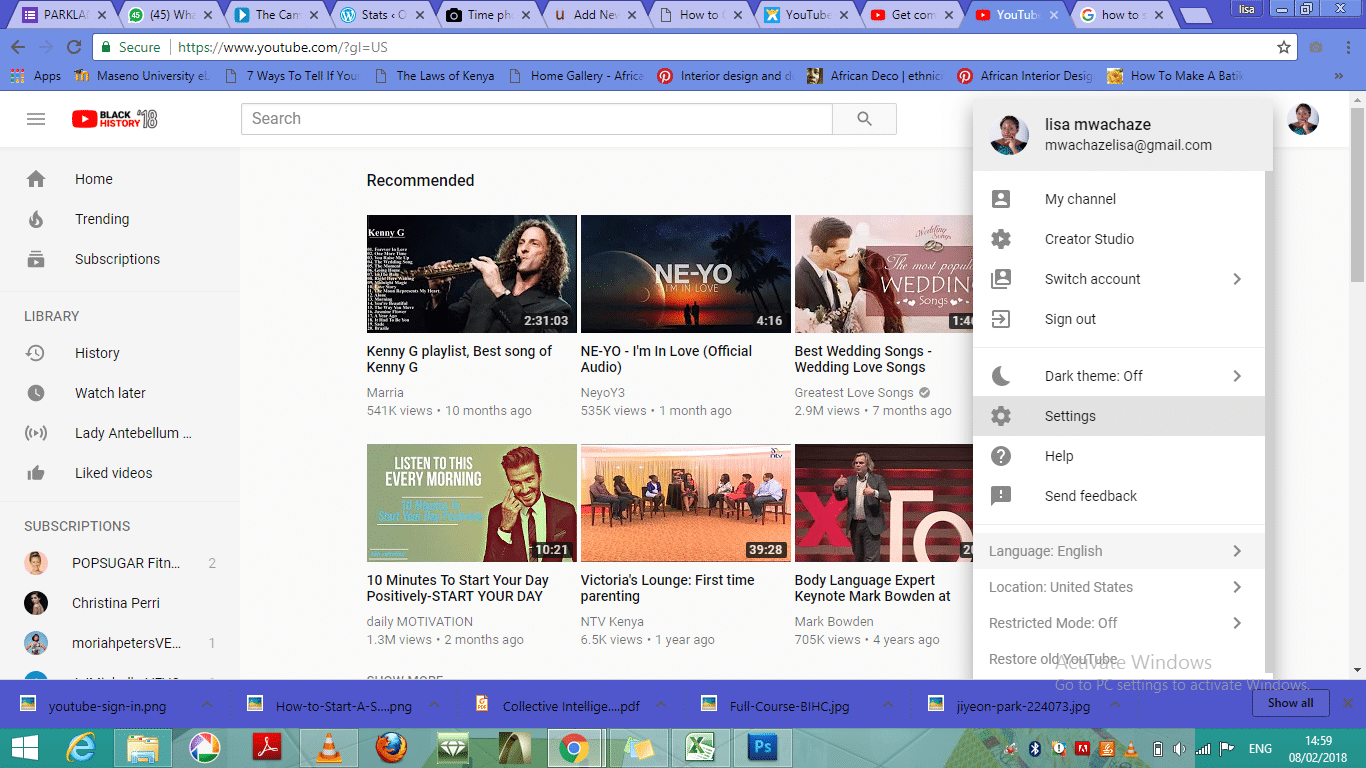Expand the Language: English option

coord(1045,551)
